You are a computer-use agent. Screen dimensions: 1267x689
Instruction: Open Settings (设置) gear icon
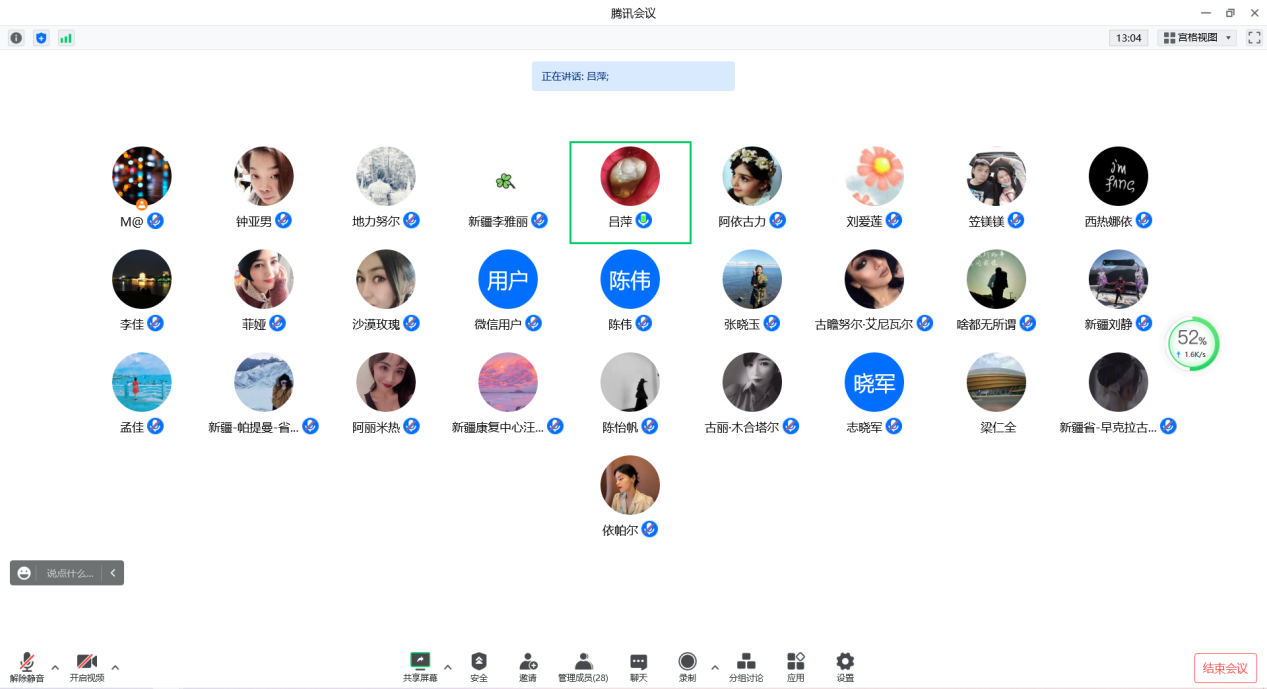point(845,662)
